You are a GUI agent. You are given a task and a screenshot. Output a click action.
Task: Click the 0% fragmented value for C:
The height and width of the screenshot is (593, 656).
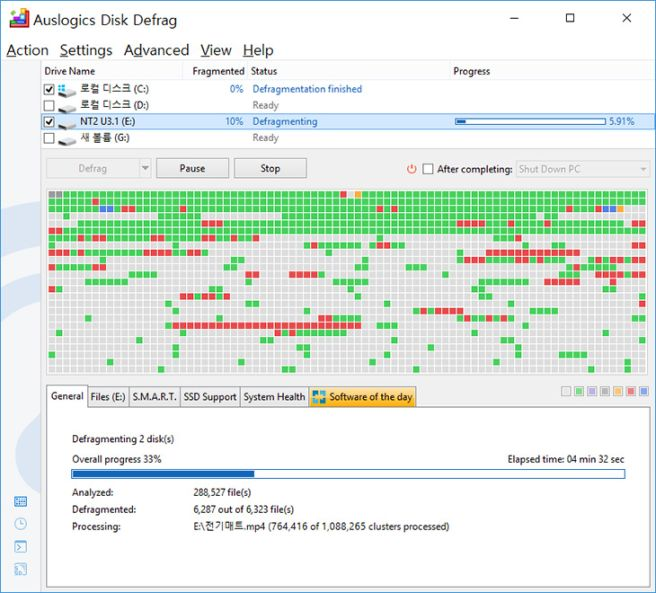pos(236,89)
